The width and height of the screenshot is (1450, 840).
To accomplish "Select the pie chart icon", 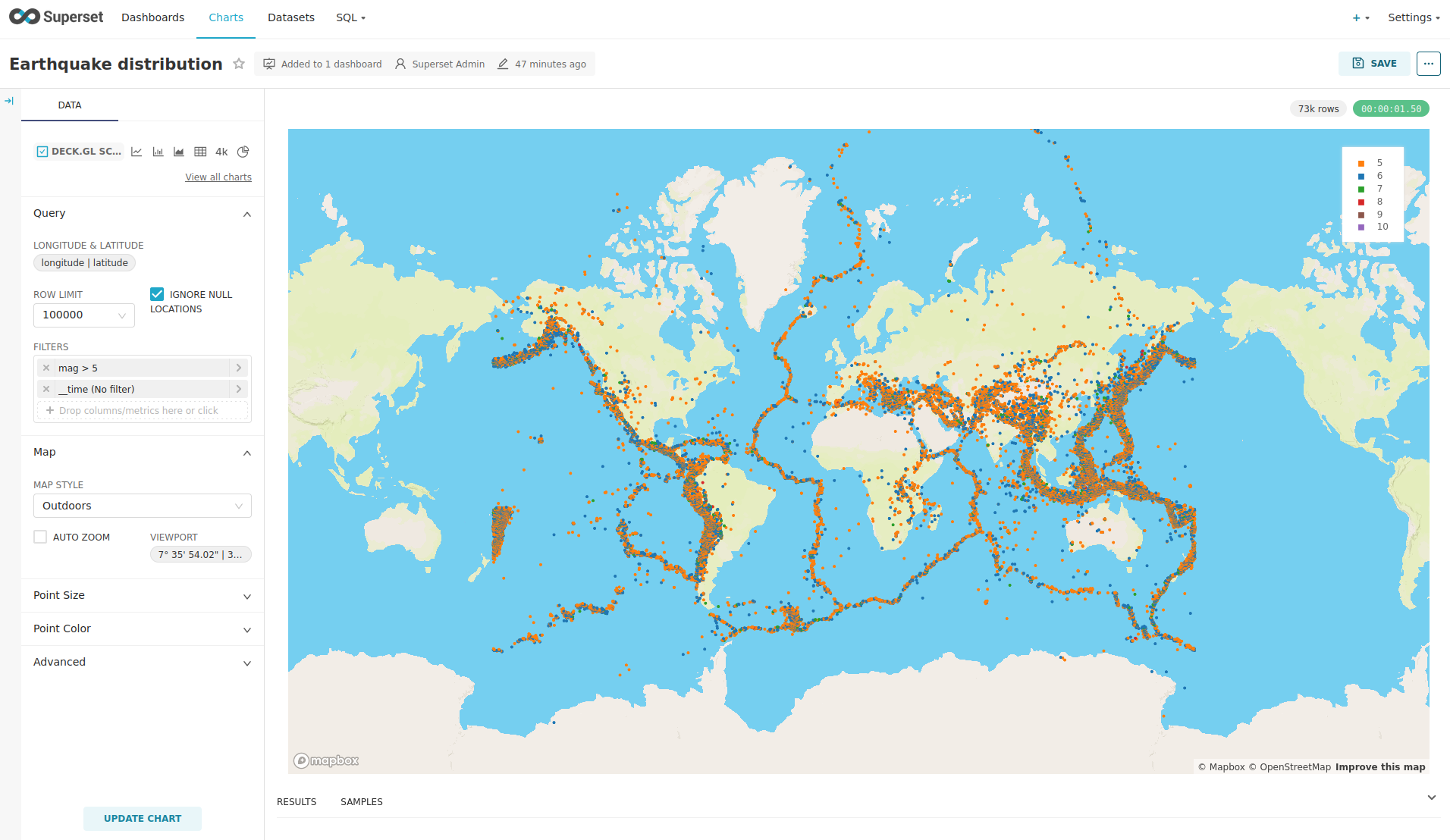I will point(243,152).
